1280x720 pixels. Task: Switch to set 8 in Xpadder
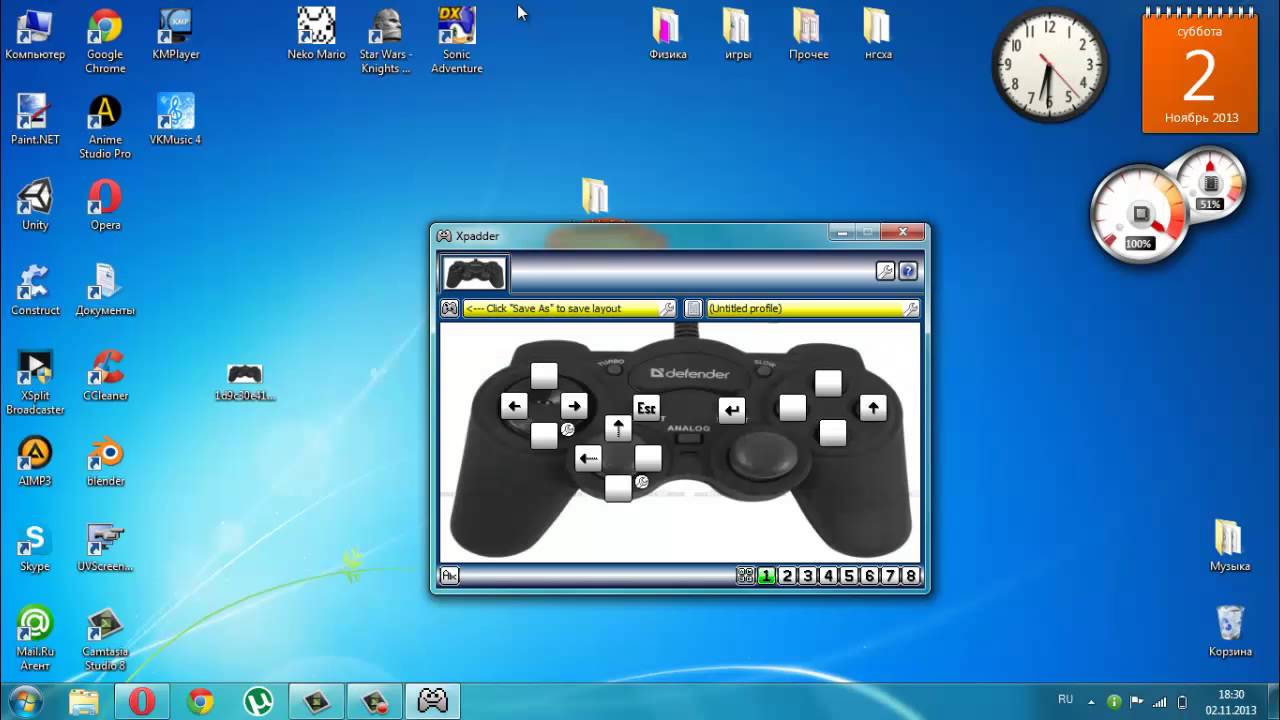910,576
